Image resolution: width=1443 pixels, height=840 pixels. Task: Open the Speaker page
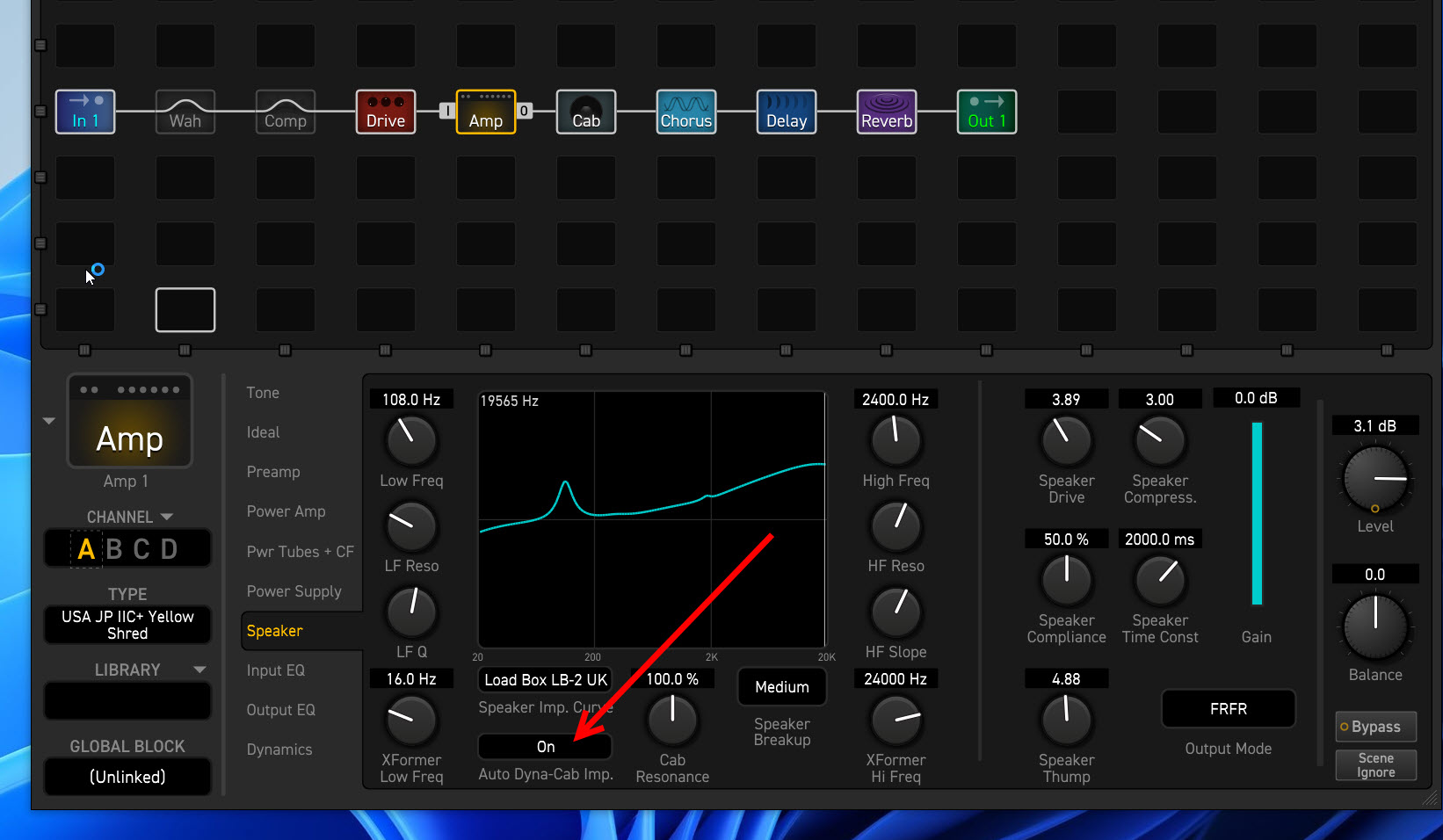pyautogui.click(x=274, y=631)
